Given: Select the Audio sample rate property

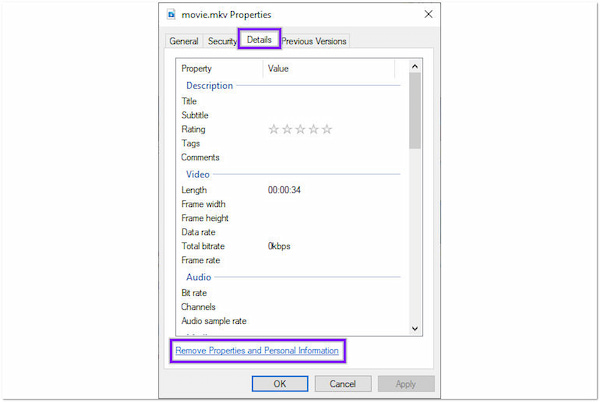Looking at the screenshot, I should tap(214, 321).
